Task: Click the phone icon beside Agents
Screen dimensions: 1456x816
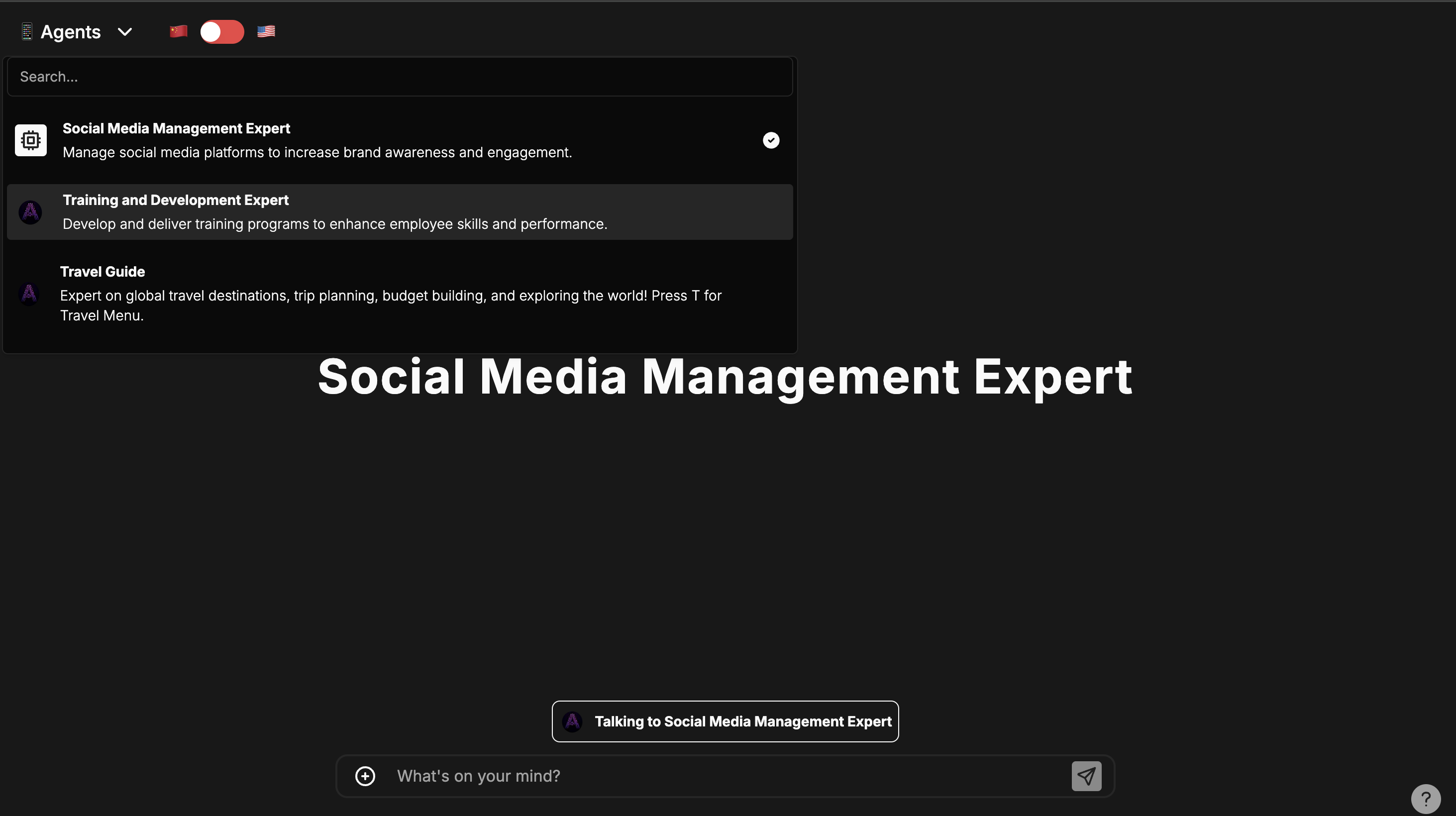Action: pyautogui.click(x=26, y=32)
